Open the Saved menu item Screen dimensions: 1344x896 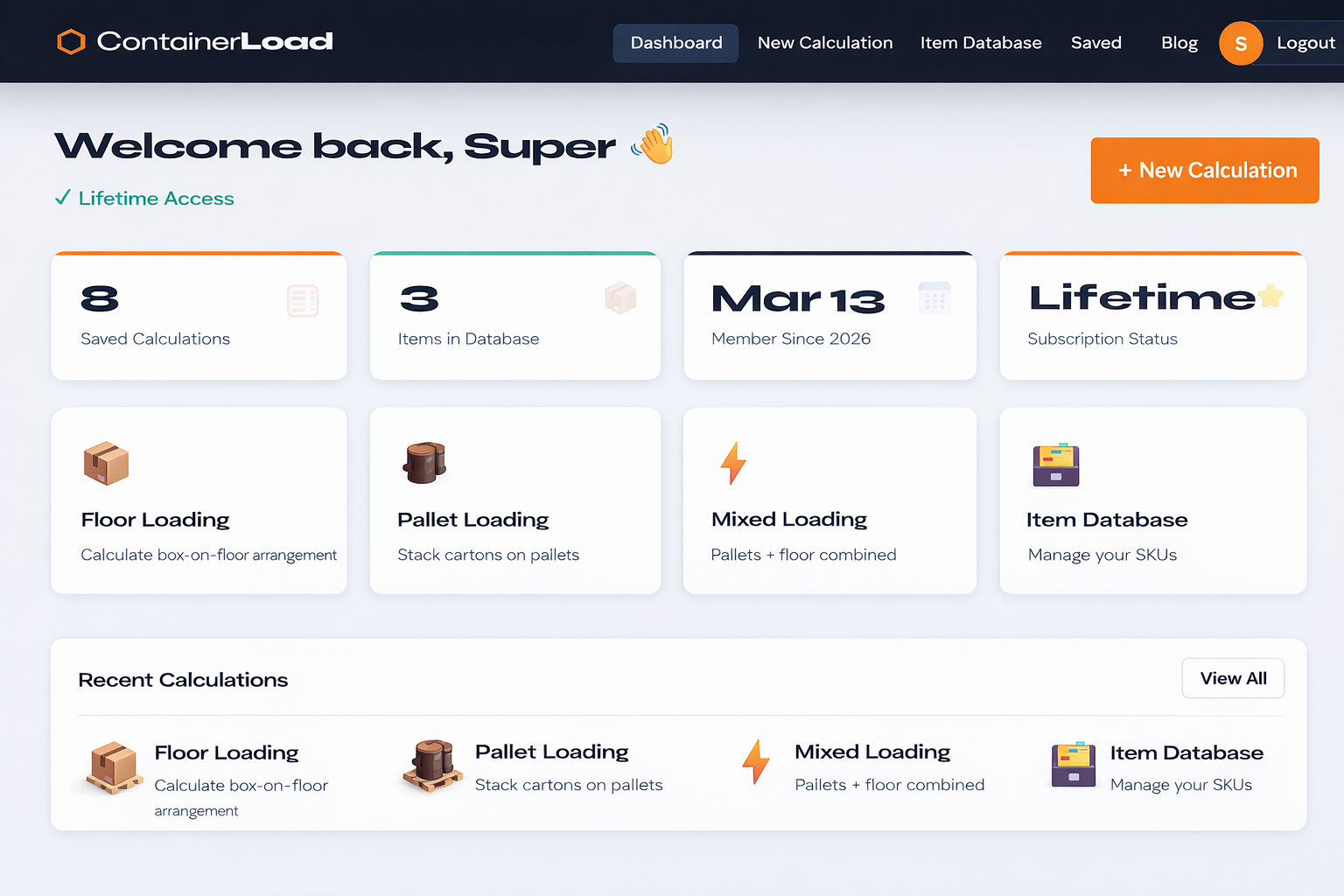click(x=1095, y=42)
